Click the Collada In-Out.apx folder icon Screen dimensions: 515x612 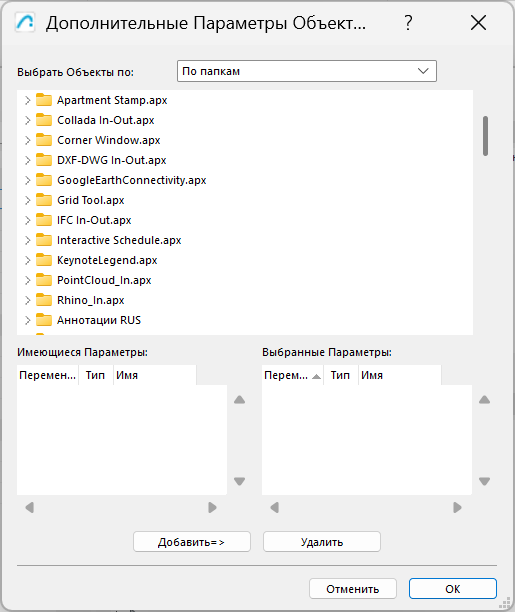[44, 120]
